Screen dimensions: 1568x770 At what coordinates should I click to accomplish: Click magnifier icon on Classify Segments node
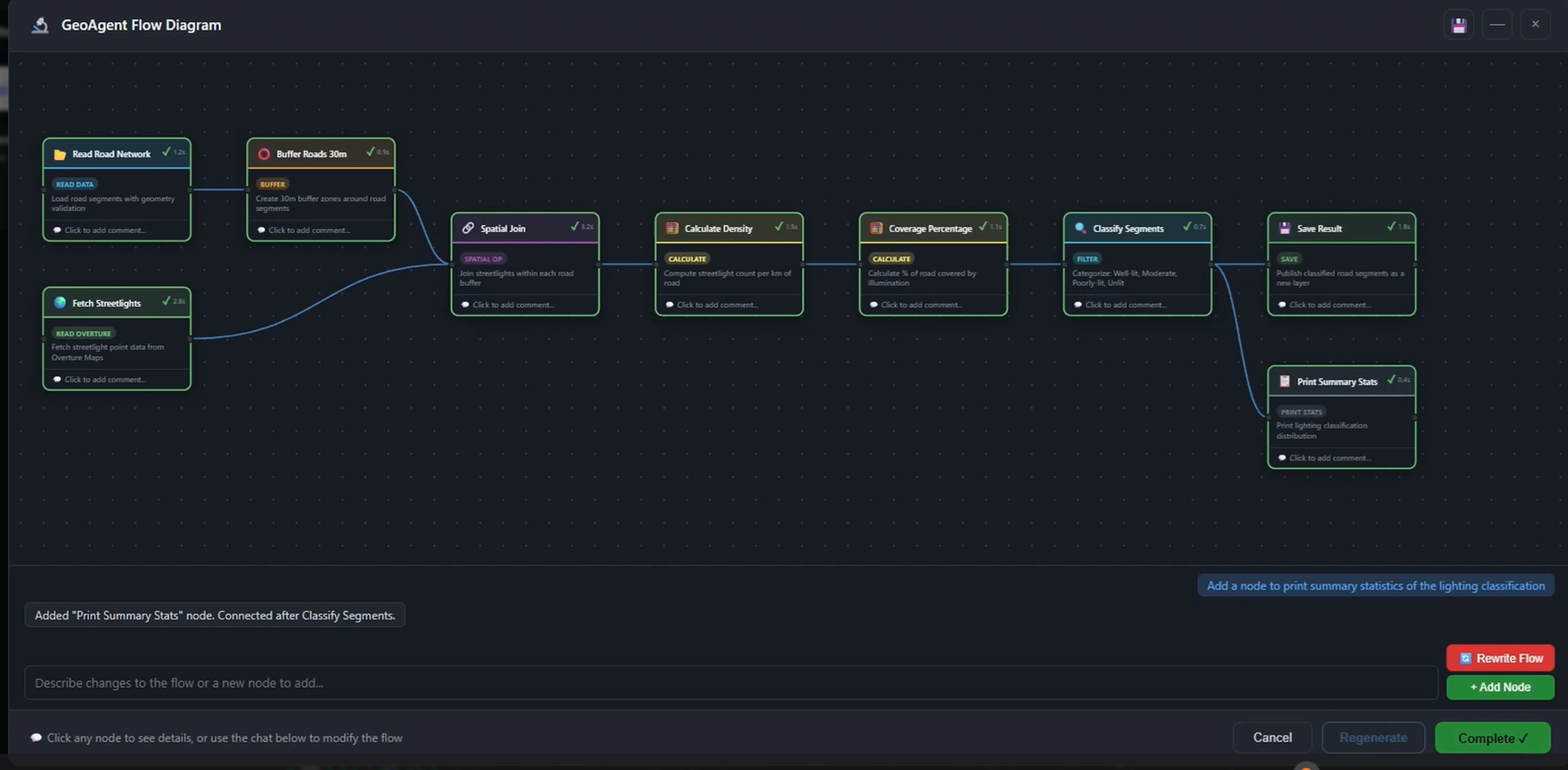coord(1080,228)
